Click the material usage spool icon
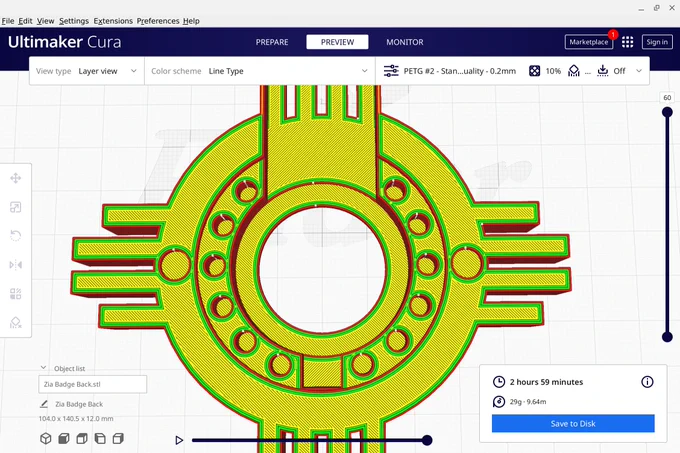The width and height of the screenshot is (680, 453). point(499,402)
